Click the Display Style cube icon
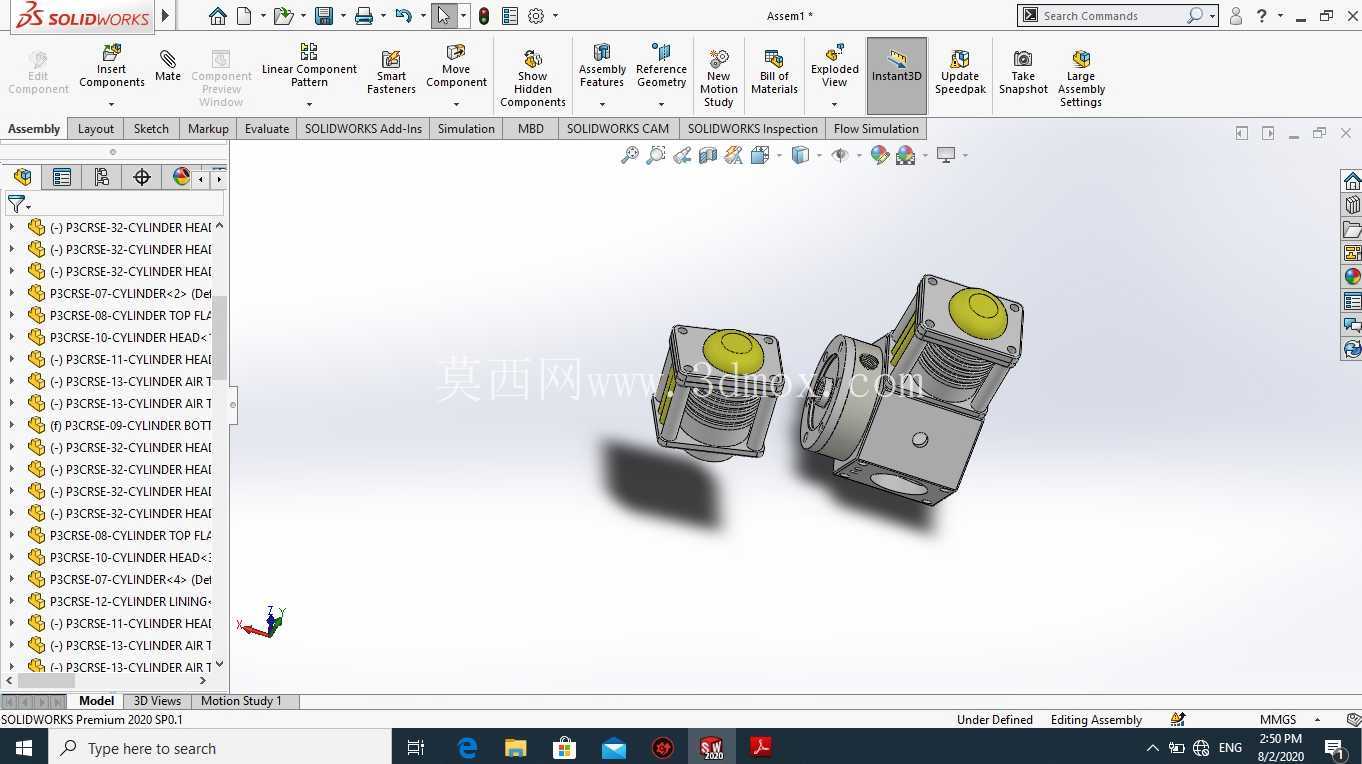1362x764 pixels. tap(800, 155)
